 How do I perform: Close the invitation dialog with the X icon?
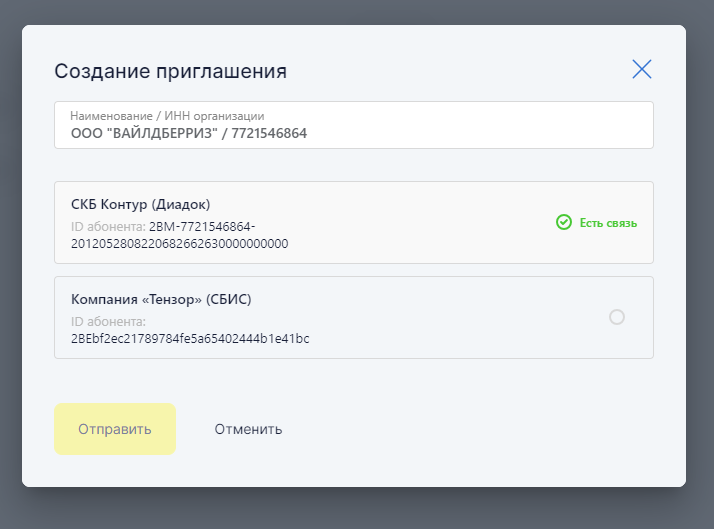pos(642,69)
